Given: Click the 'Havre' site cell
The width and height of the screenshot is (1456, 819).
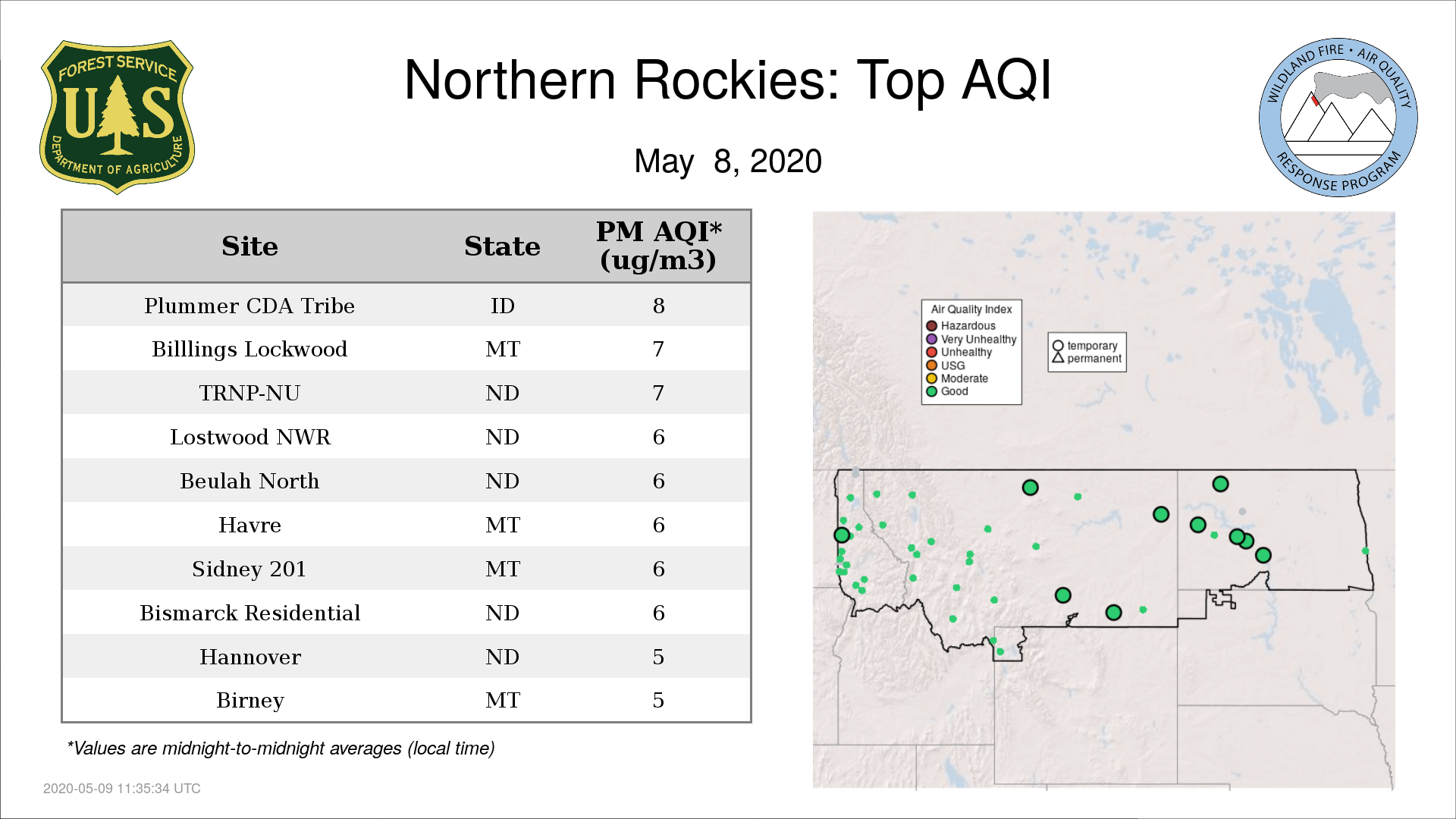Looking at the screenshot, I should tap(249, 525).
